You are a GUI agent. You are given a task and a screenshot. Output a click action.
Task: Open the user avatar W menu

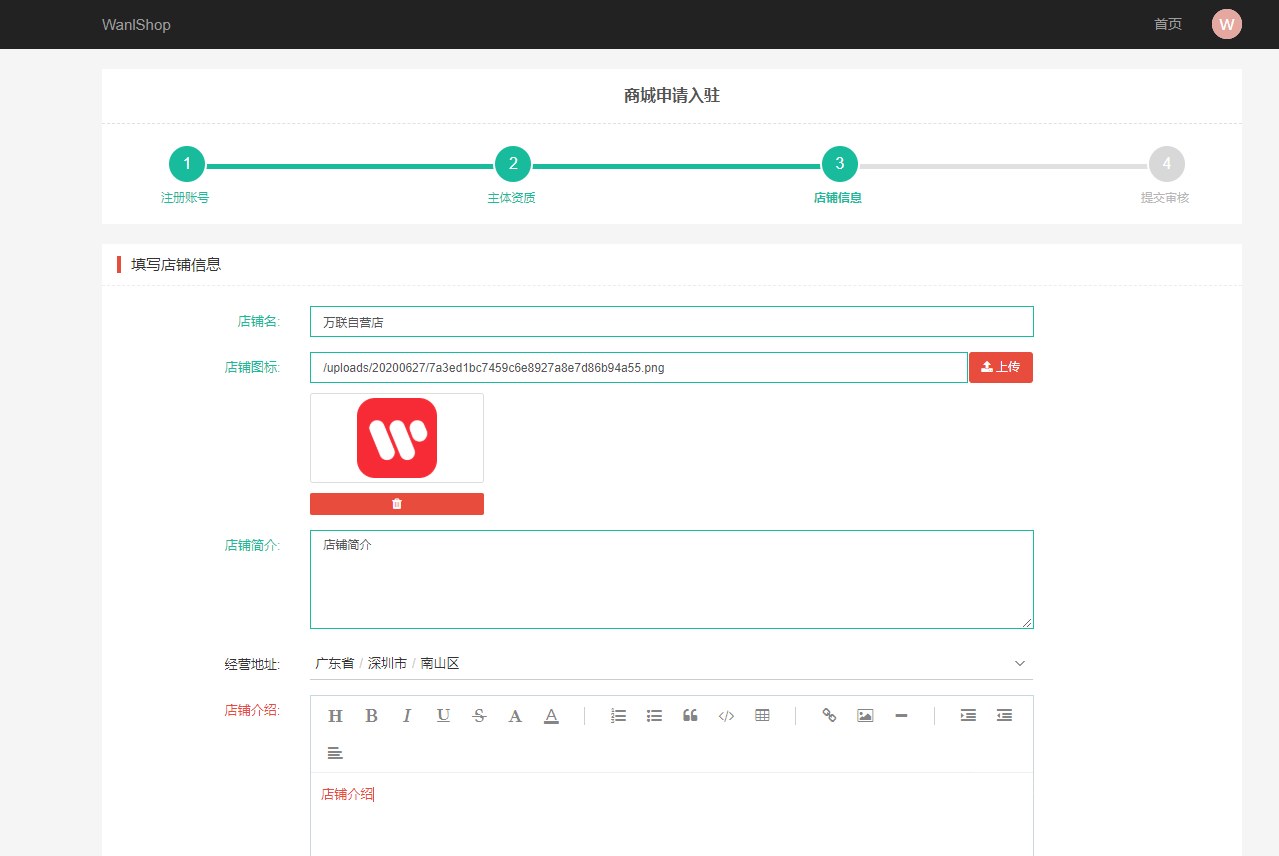tap(1226, 24)
